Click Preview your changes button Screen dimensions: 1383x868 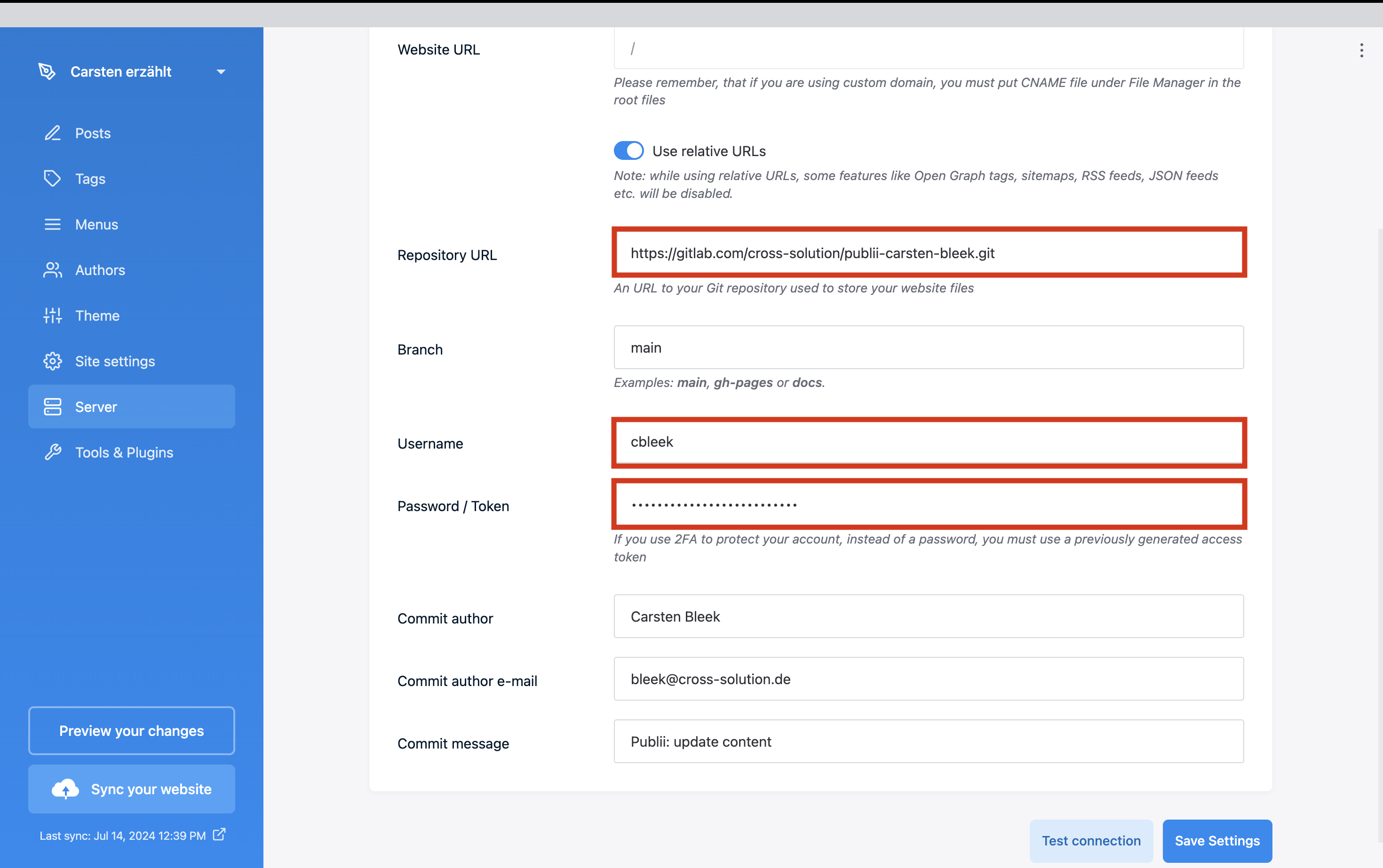point(132,731)
